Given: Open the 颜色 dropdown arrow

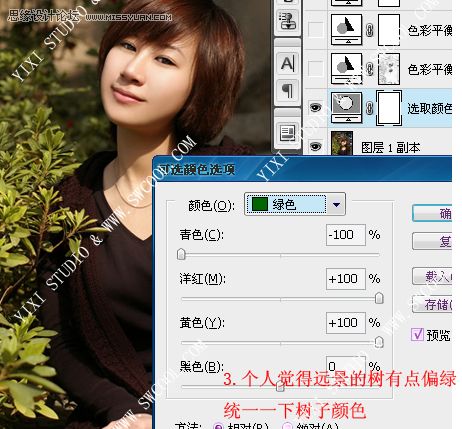Looking at the screenshot, I should (336, 204).
